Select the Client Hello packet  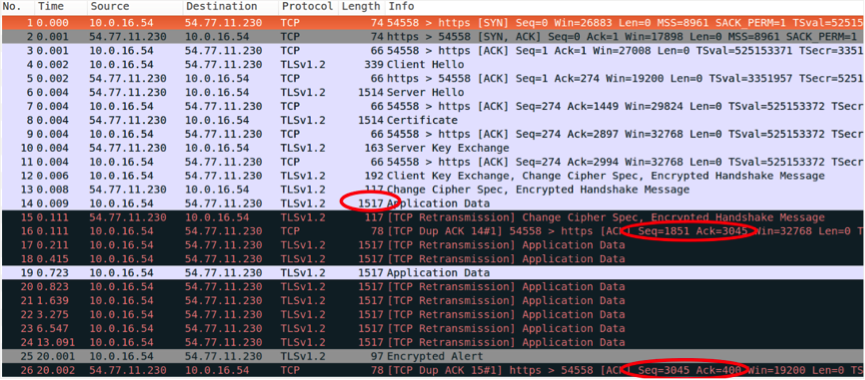[x=432, y=64]
